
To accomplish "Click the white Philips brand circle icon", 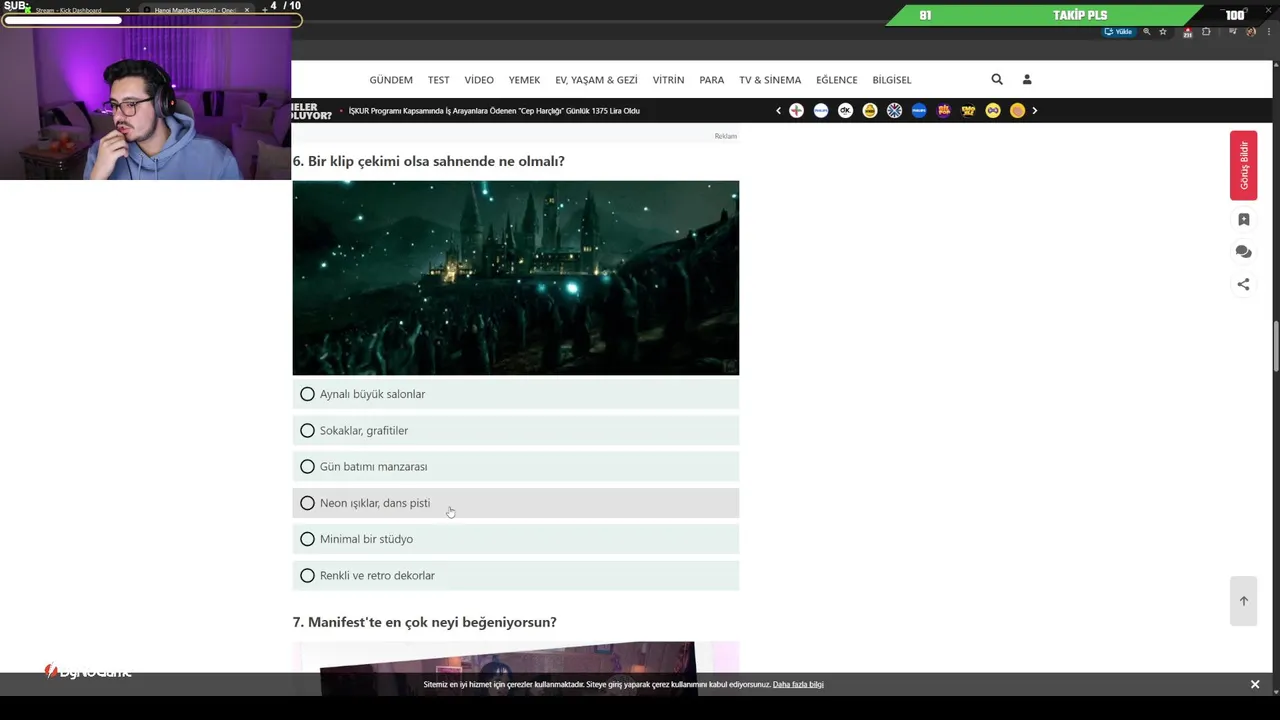I will point(821,111).
